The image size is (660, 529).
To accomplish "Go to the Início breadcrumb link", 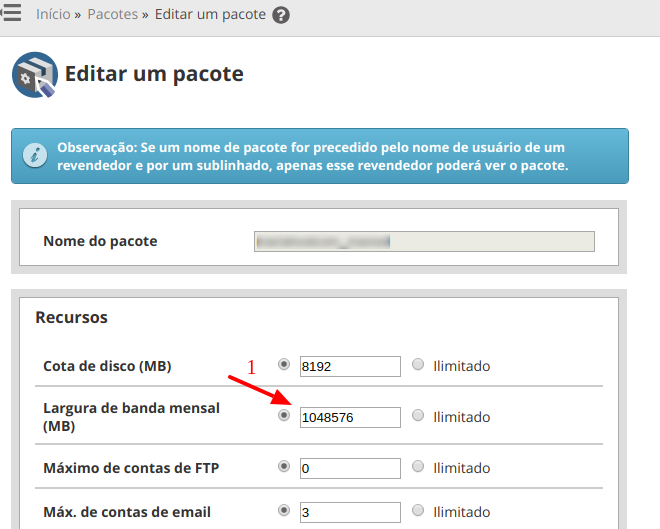I will 53,16.
